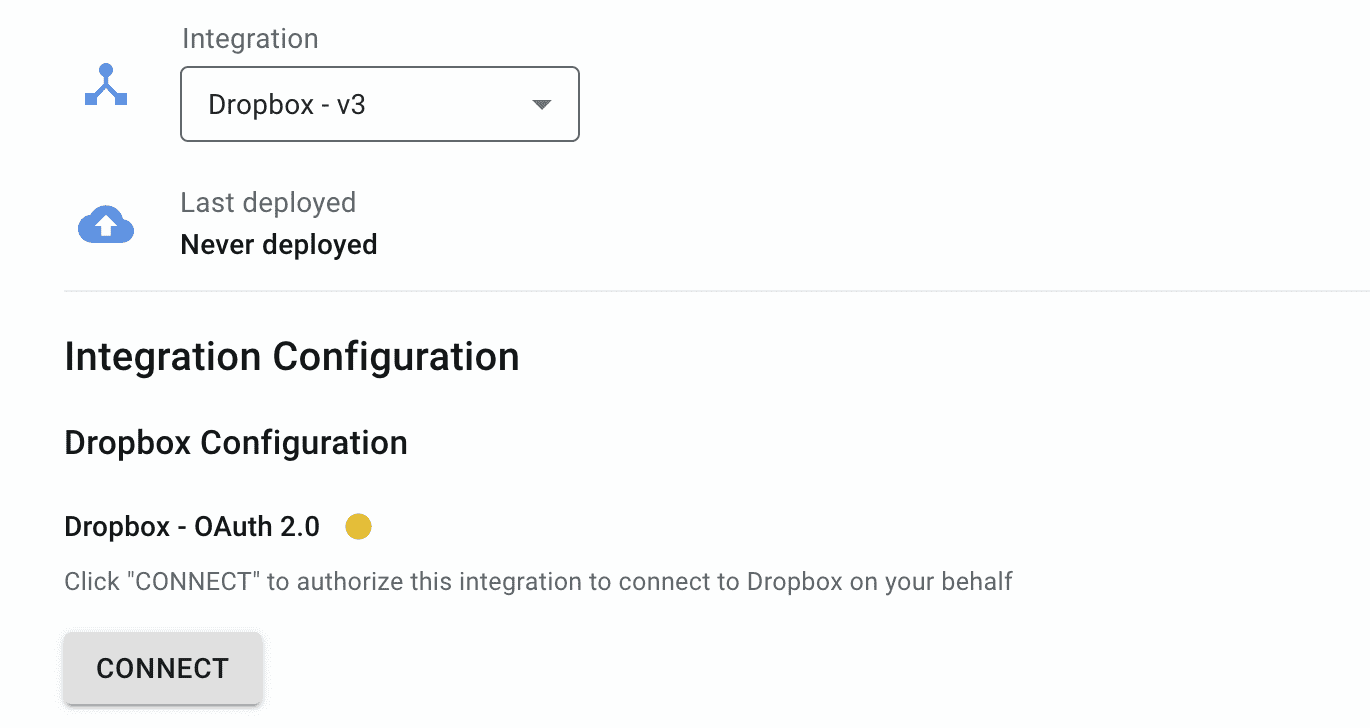Viewport: 1370px width, 728px height.
Task: Select the Dropbox - v3 value text
Action: coord(287,104)
